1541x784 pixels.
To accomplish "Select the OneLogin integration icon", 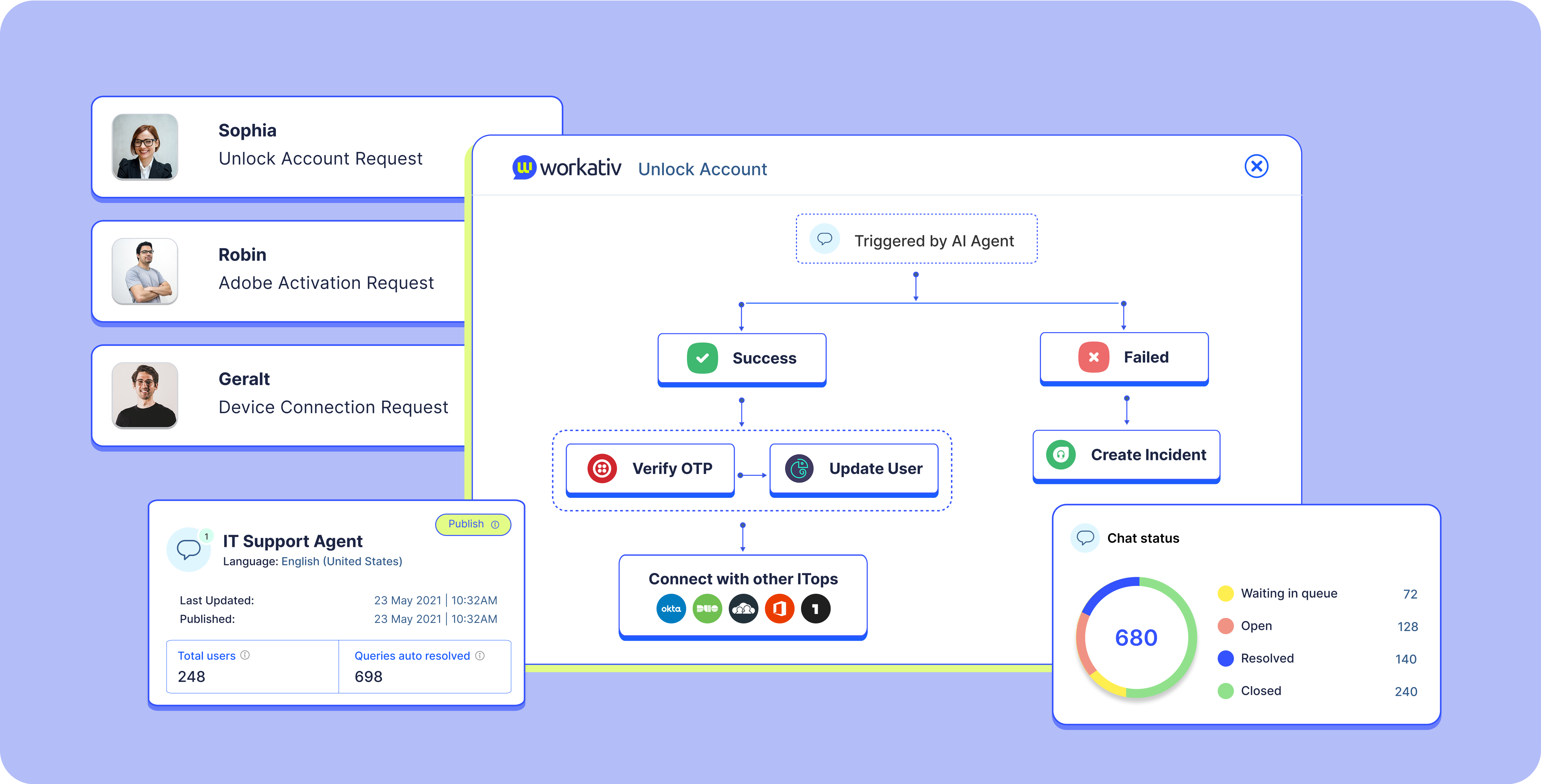I will tap(816, 608).
